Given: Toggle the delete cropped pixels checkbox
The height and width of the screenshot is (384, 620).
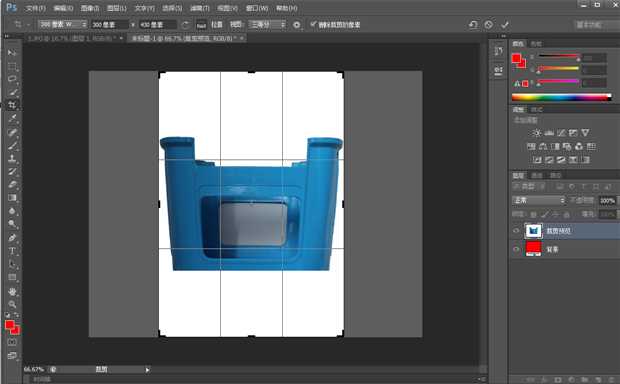Looking at the screenshot, I should point(313,25).
